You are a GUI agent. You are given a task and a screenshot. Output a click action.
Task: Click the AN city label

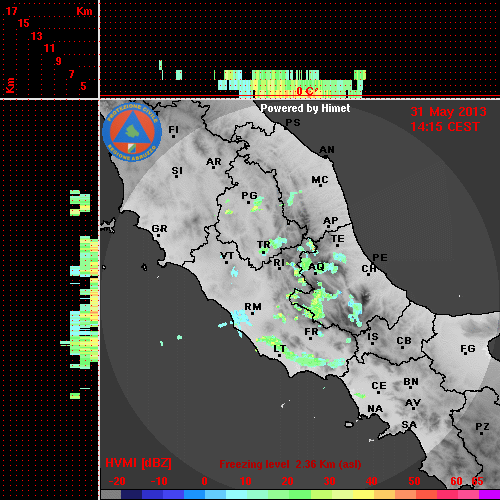[x=327, y=150]
